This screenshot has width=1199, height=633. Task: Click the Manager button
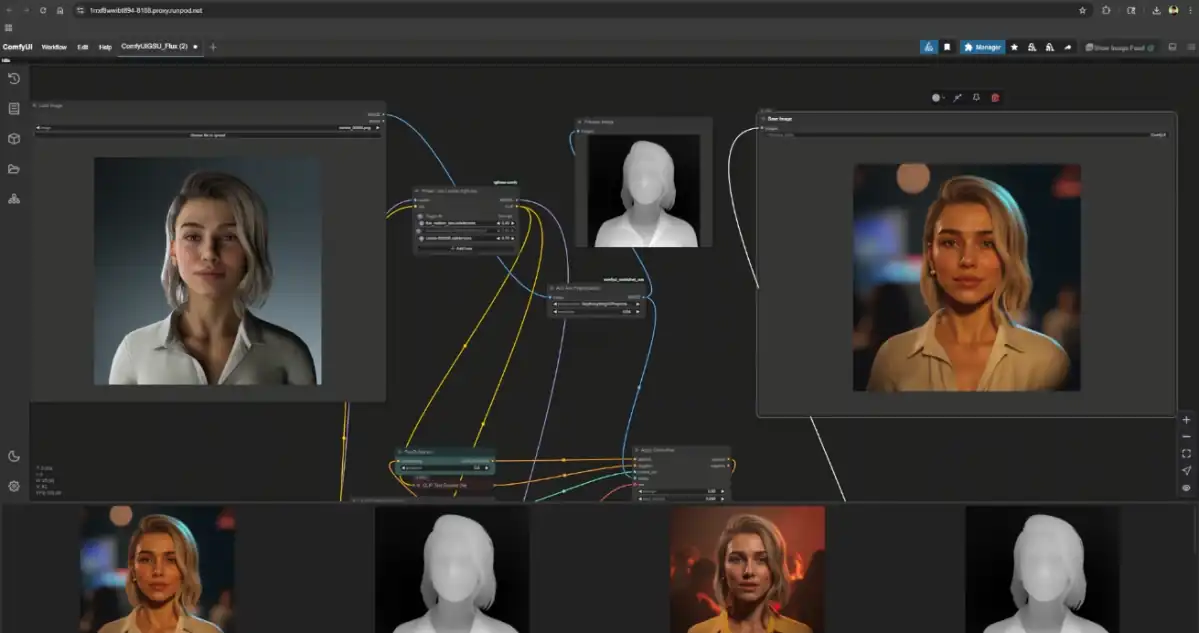click(x=982, y=47)
